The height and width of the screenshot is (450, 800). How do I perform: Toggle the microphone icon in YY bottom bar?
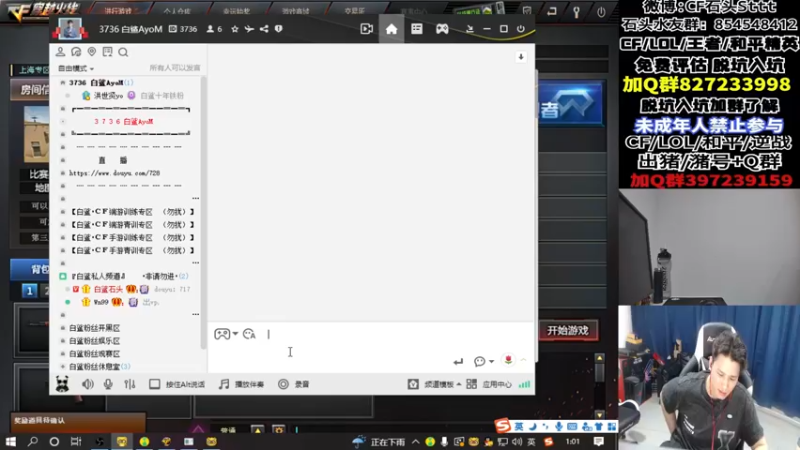pyautogui.click(x=108, y=384)
